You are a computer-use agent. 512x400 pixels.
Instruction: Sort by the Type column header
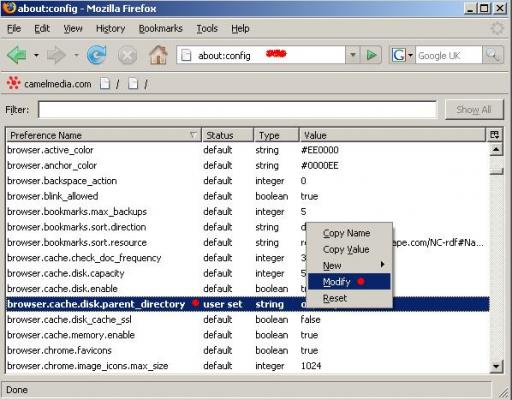pos(276,135)
